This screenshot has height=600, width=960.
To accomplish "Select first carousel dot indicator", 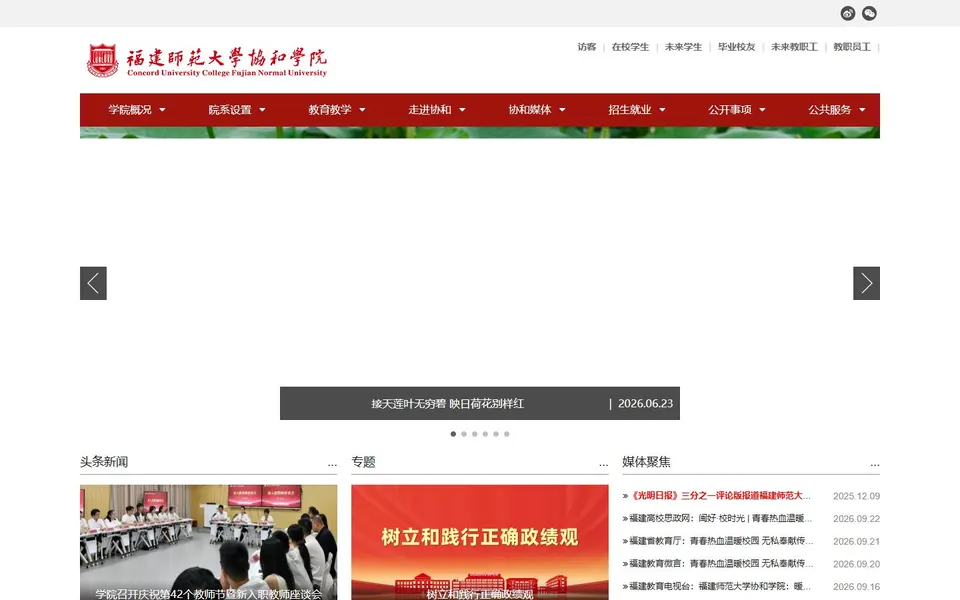I will click(x=453, y=434).
